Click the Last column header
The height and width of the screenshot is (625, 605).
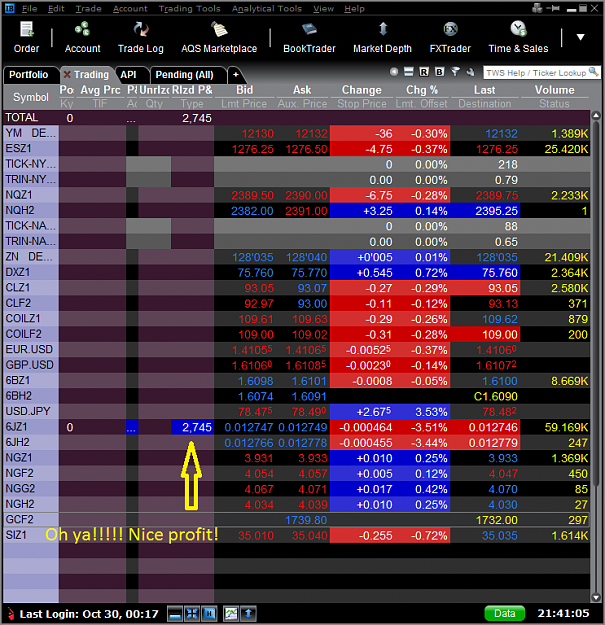click(485, 90)
